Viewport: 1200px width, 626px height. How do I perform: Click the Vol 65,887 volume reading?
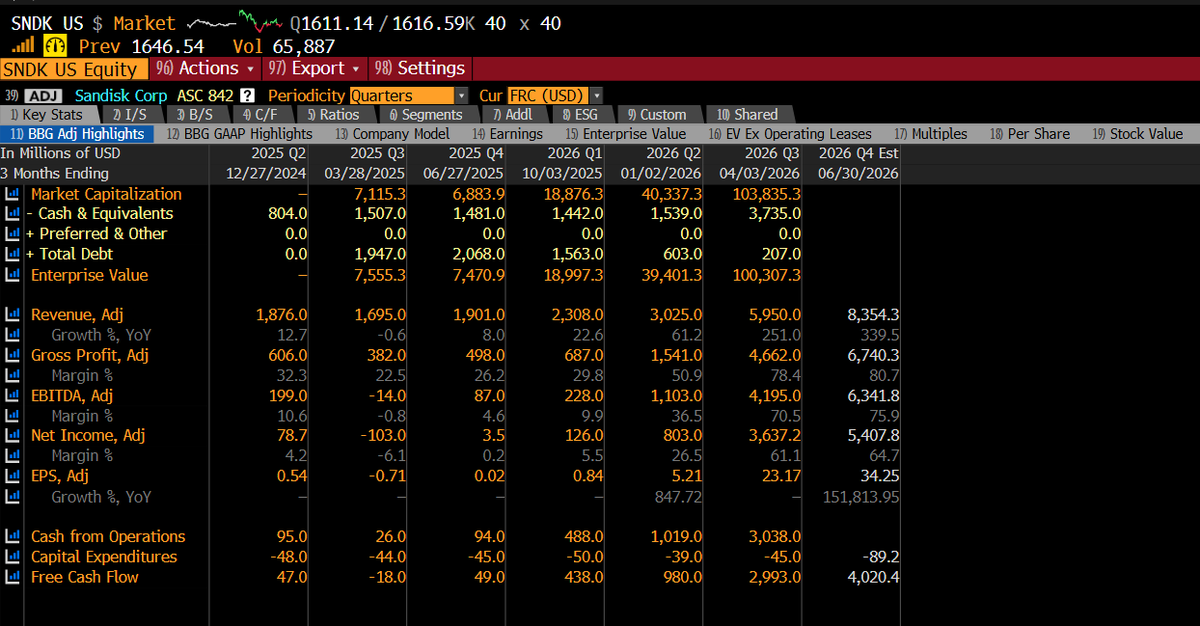(x=283, y=46)
